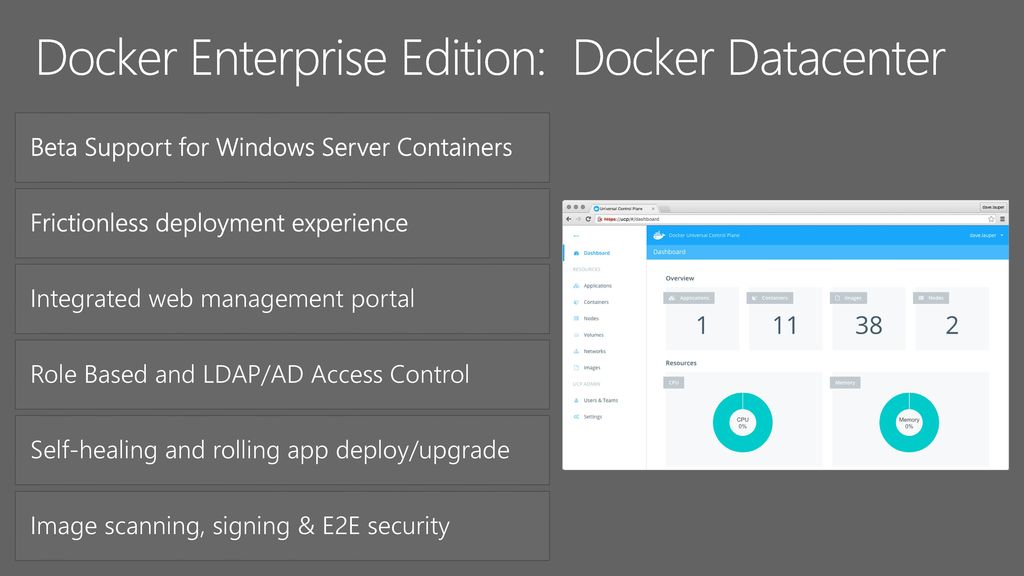The image size is (1024, 576).
Task: Click the browser forward arrow
Action: pos(578,219)
